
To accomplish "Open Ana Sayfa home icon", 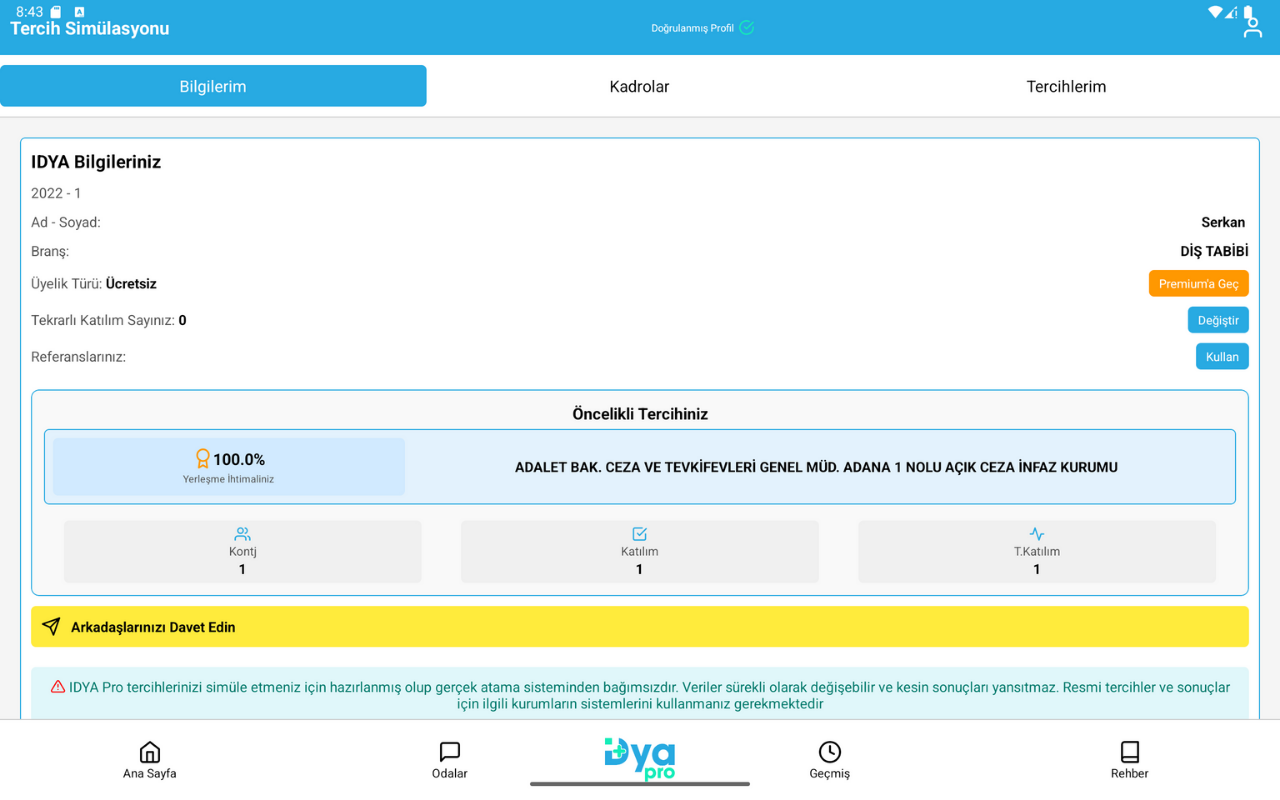I will click(150, 752).
